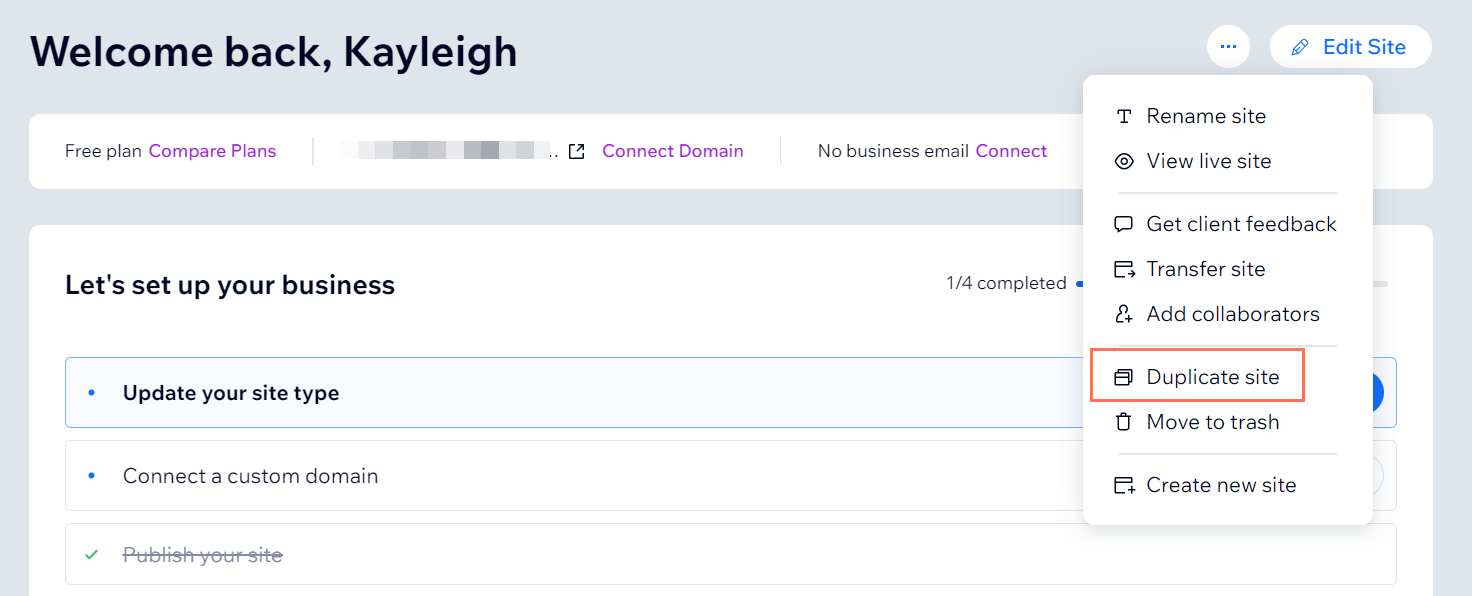Open the Compare Plans link
Viewport: 1472px width, 596px height.
coord(212,150)
